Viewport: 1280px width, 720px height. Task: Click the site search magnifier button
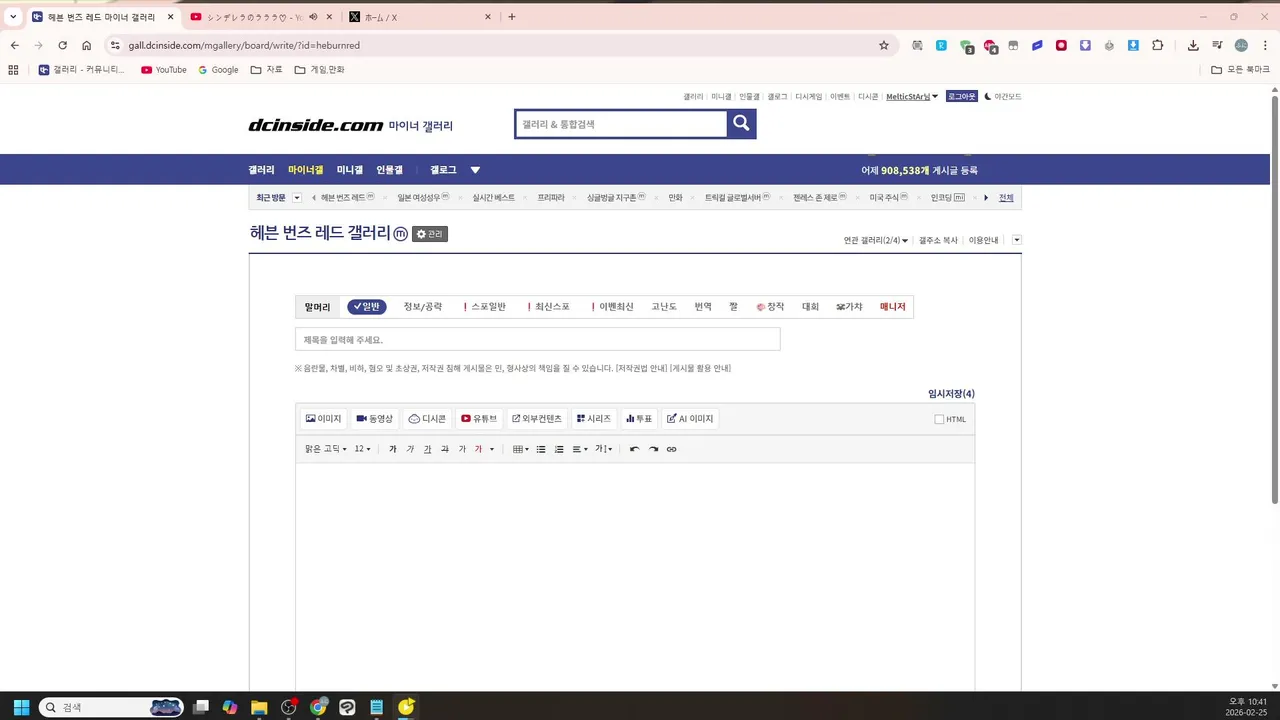tap(741, 123)
